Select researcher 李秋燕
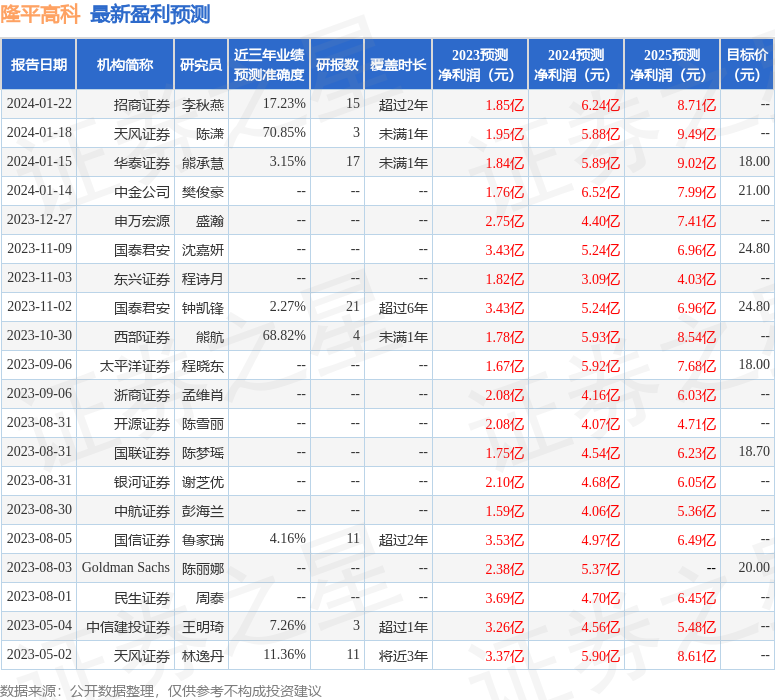The width and height of the screenshot is (775, 700). point(203,105)
